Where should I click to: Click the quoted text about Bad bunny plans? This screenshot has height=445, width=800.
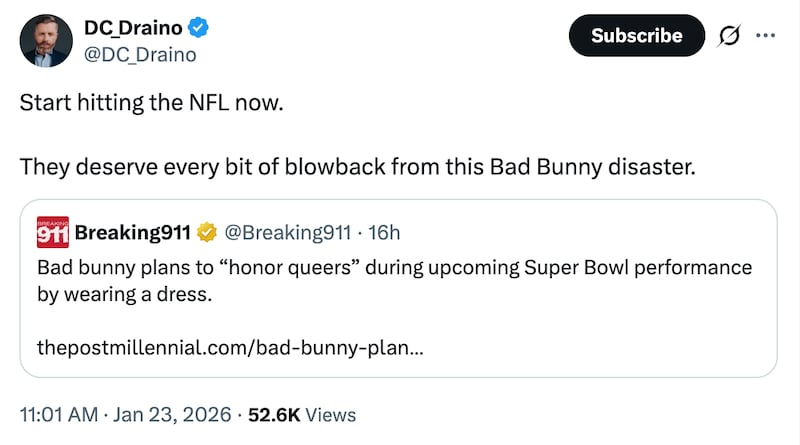tap(393, 282)
